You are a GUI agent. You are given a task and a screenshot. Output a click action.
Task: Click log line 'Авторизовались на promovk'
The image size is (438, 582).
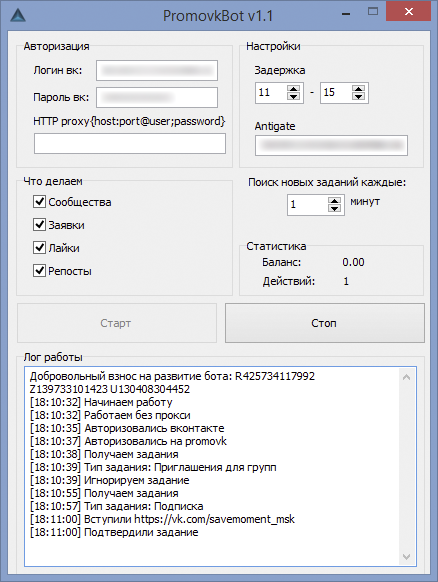(x=128, y=441)
